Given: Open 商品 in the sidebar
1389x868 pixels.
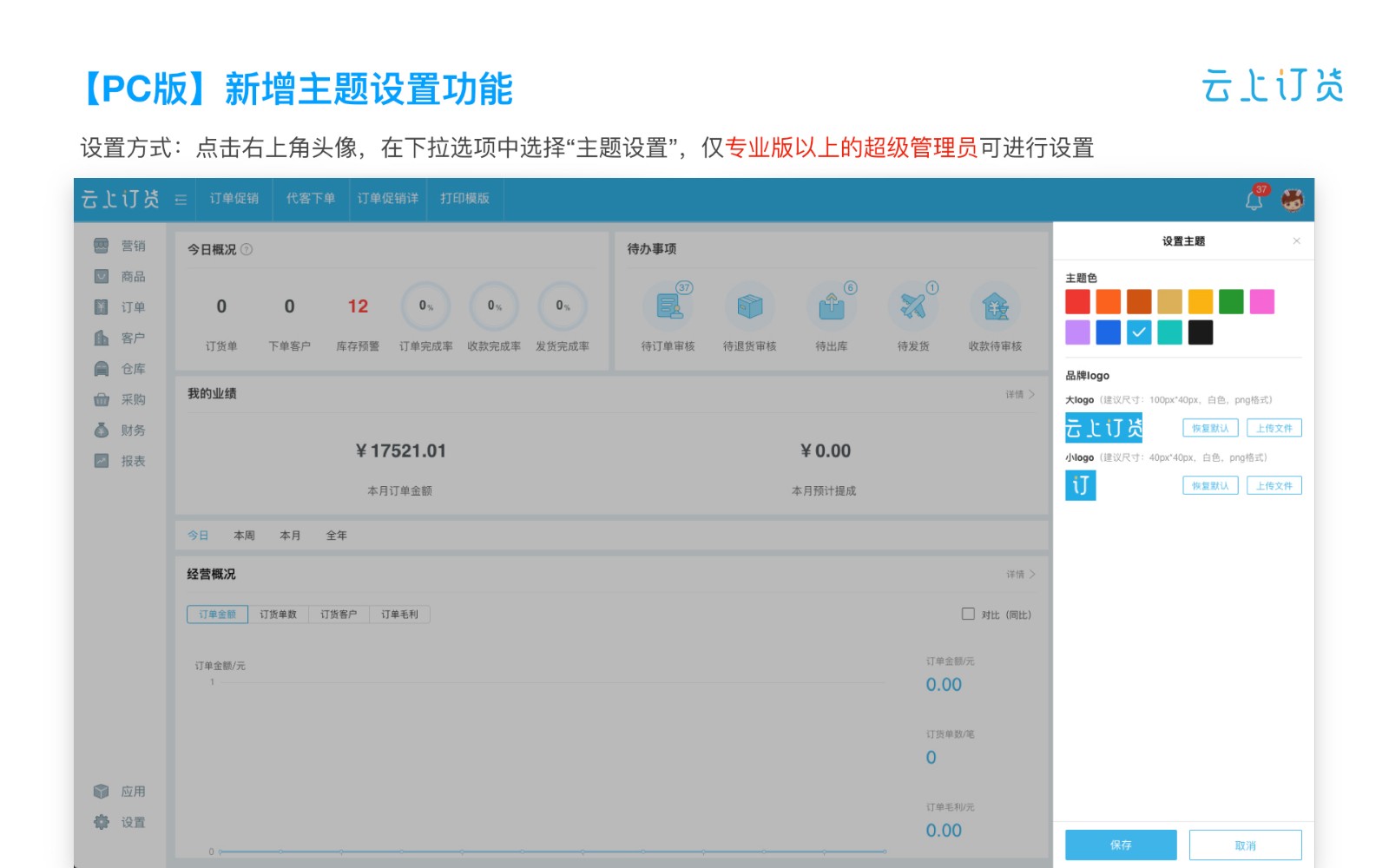Looking at the screenshot, I should (x=120, y=276).
